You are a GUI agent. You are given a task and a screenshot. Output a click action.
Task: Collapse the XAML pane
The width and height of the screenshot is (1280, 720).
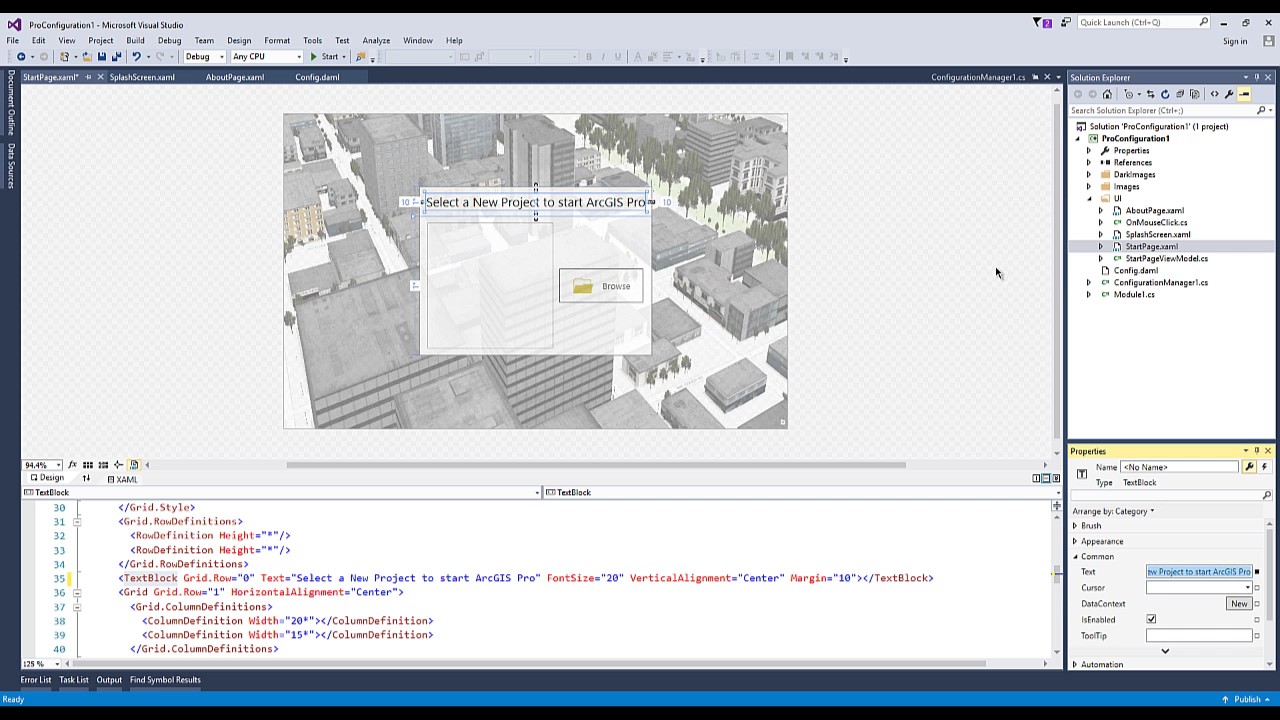coord(1056,478)
